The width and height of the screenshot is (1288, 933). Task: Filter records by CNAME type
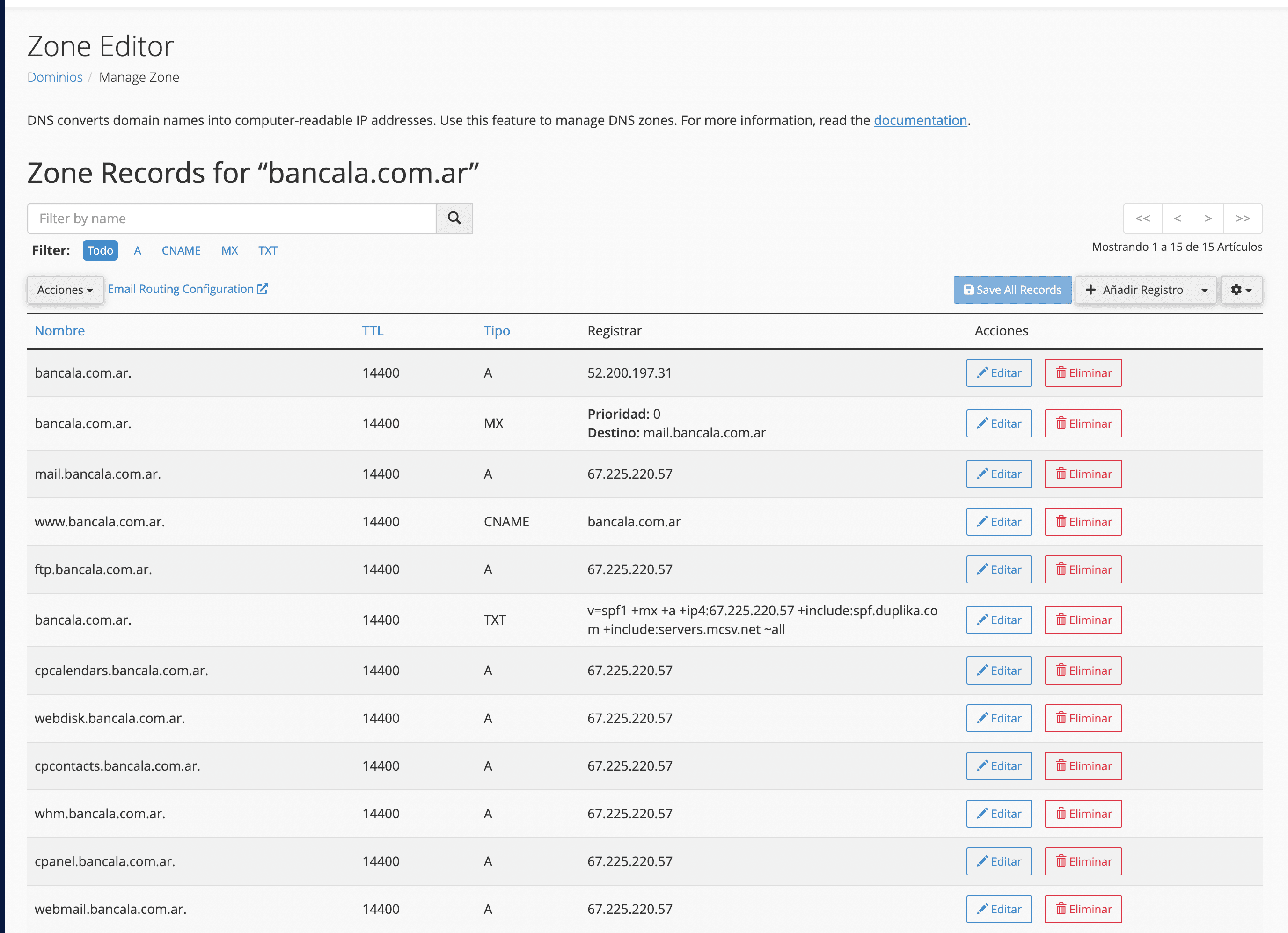click(181, 250)
